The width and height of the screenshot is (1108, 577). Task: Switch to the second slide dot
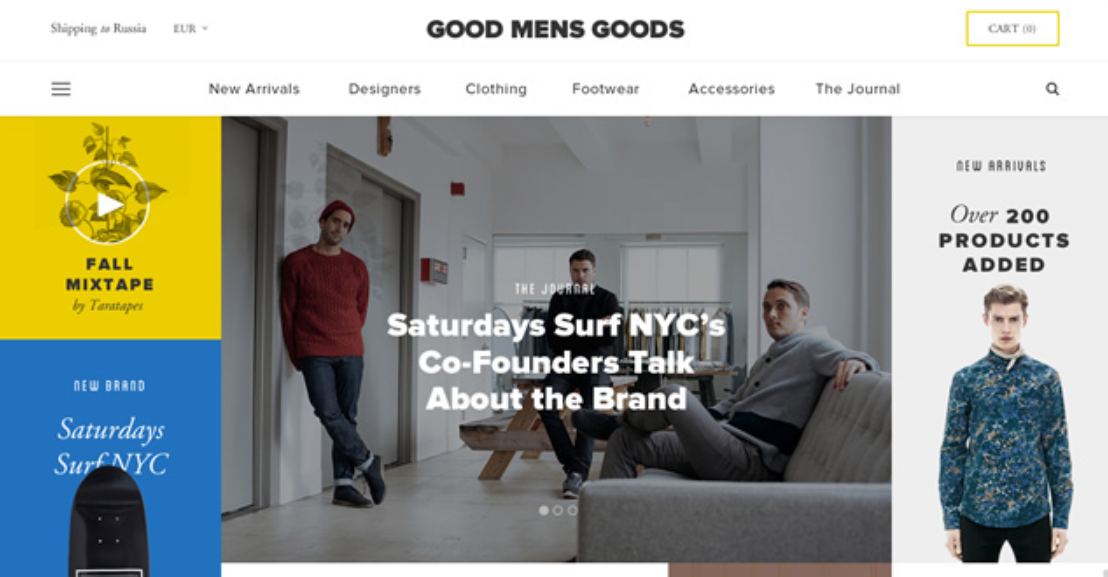[558, 510]
